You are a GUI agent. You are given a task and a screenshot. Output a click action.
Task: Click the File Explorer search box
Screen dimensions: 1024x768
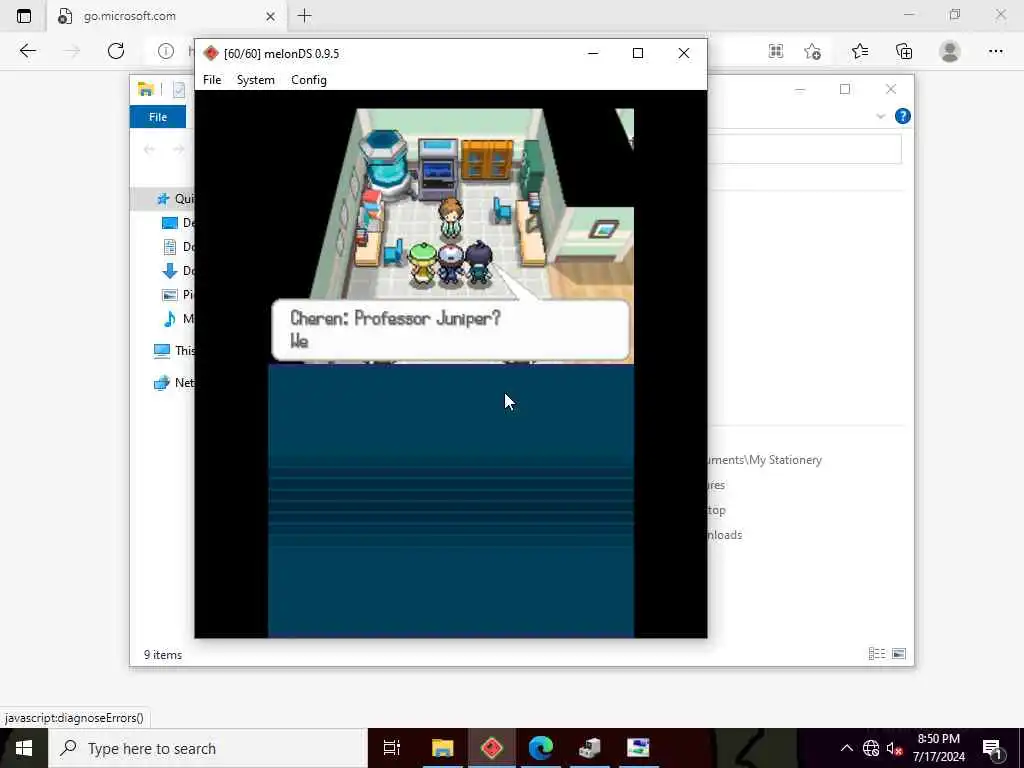pyautogui.click(x=805, y=150)
